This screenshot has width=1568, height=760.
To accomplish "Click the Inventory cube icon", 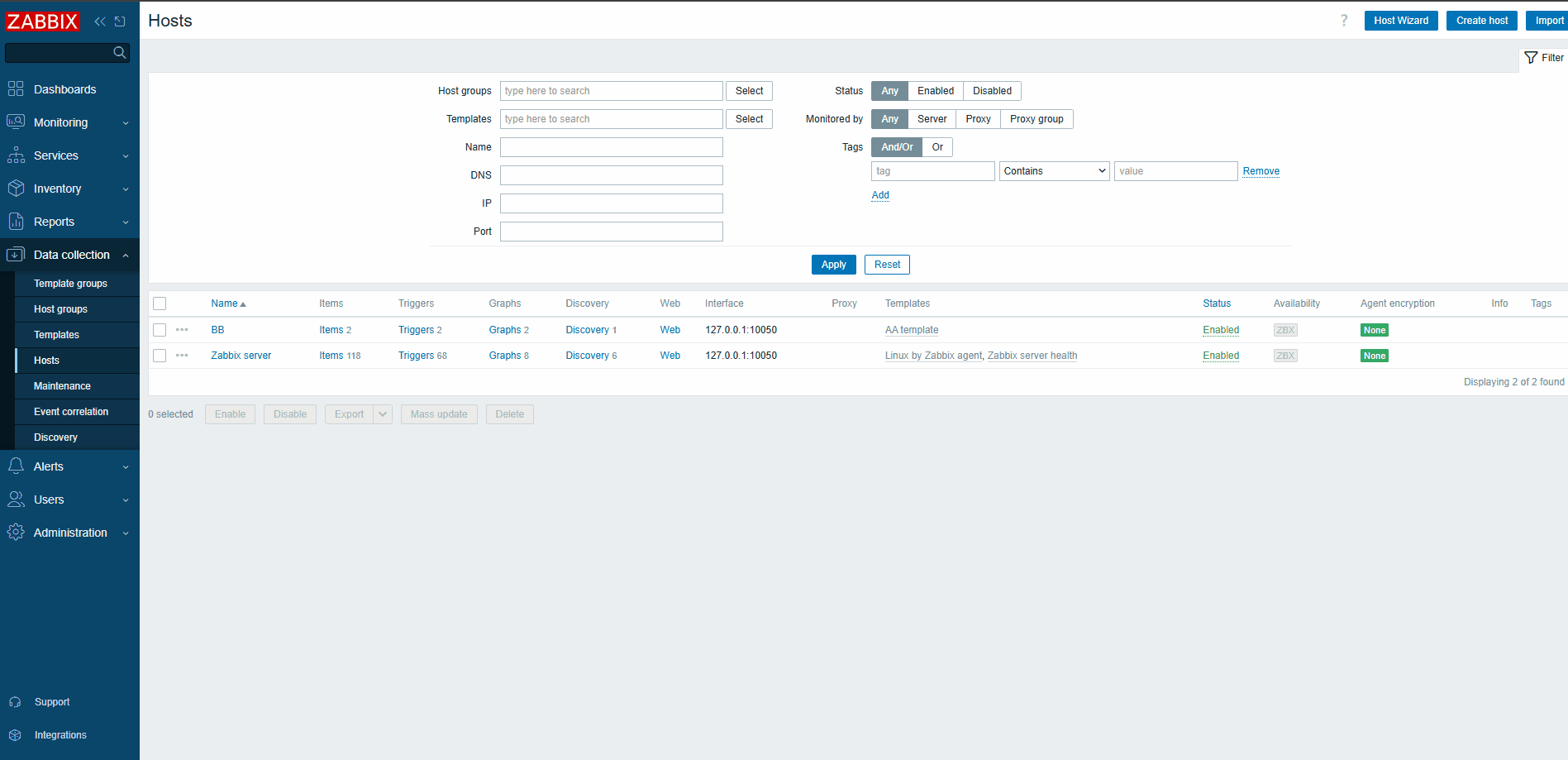I will [16, 189].
